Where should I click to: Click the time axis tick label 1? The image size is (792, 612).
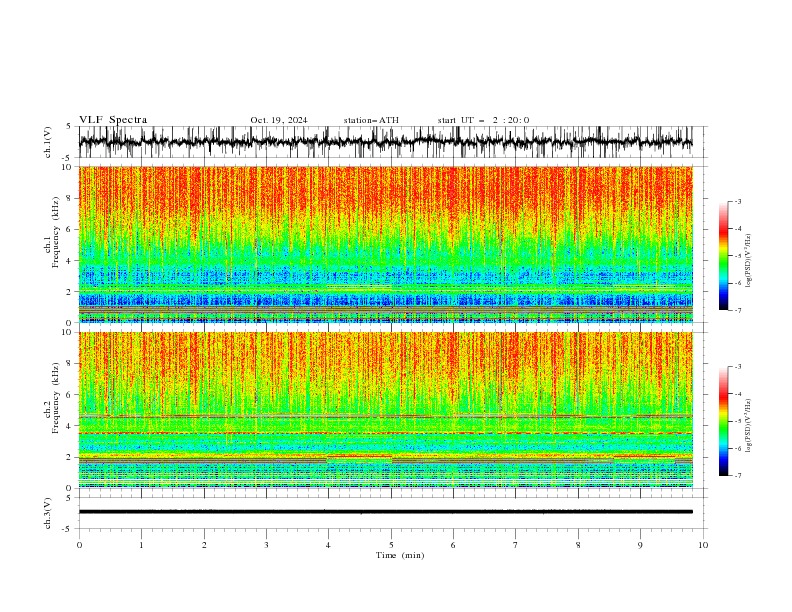(141, 545)
